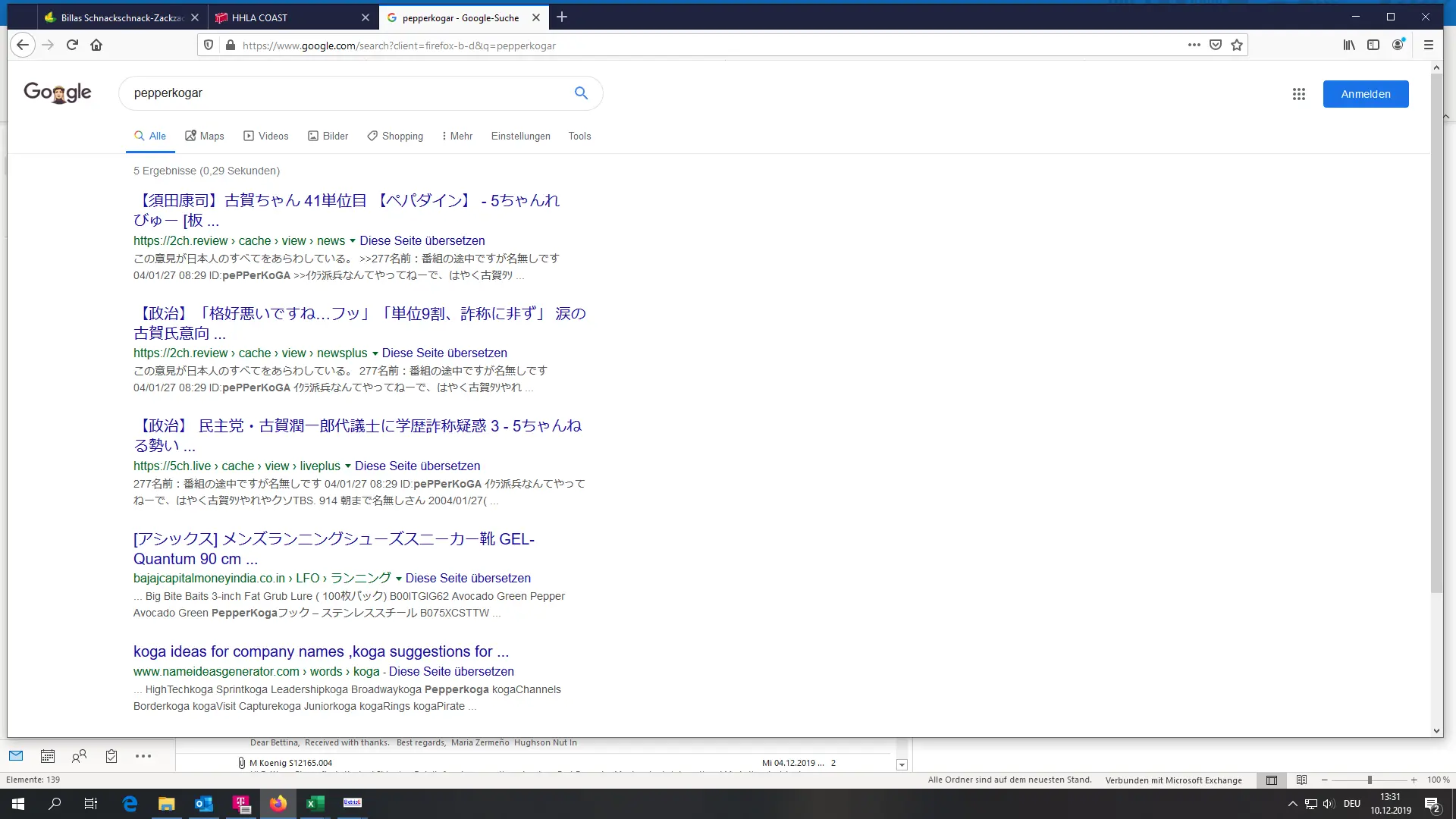Open Windows Start menu
Viewport: 1456px width, 819px height.
click(x=18, y=803)
